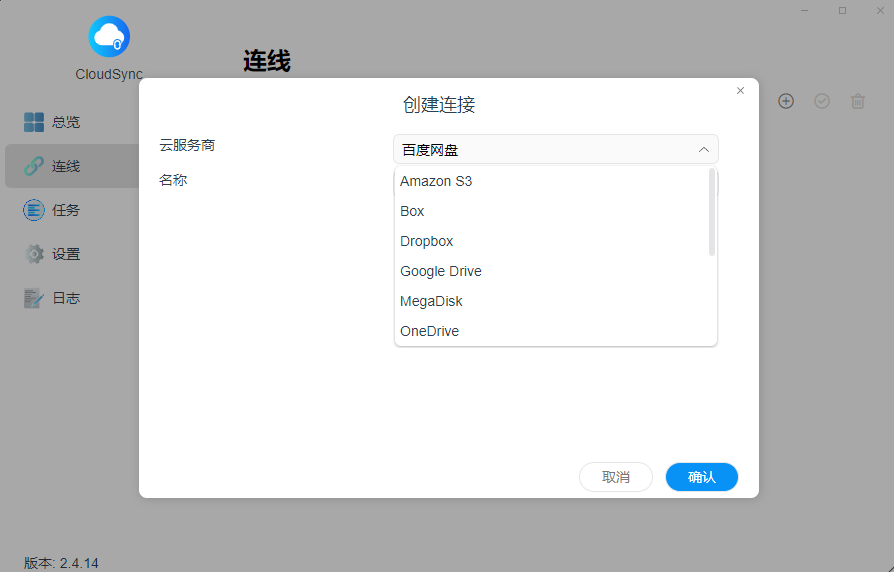Collapse the 云服务商 dropdown arrow

pyautogui.click(x=703, y=150)
